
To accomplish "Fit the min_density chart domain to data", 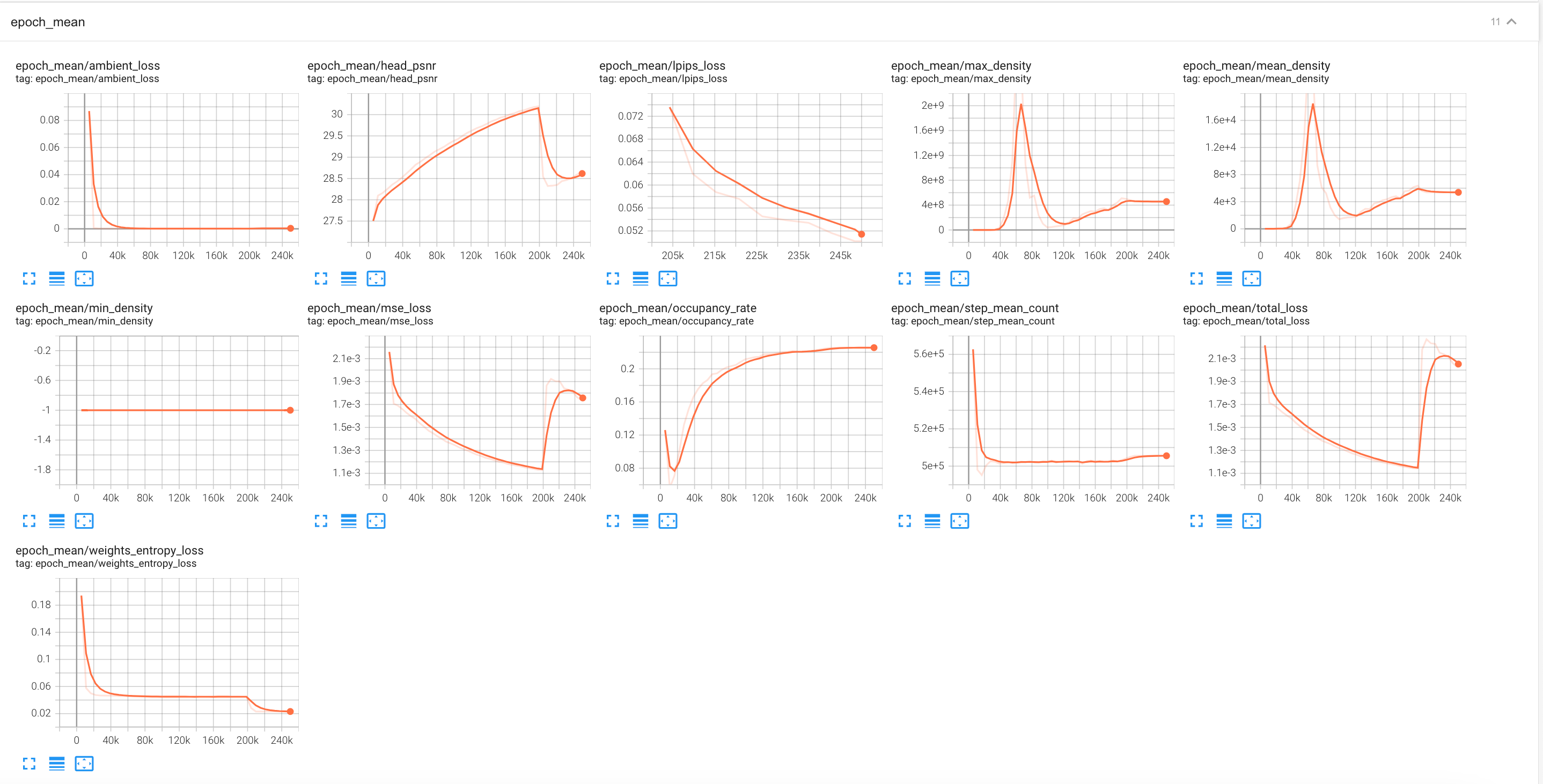I will [x=84, y=521].
